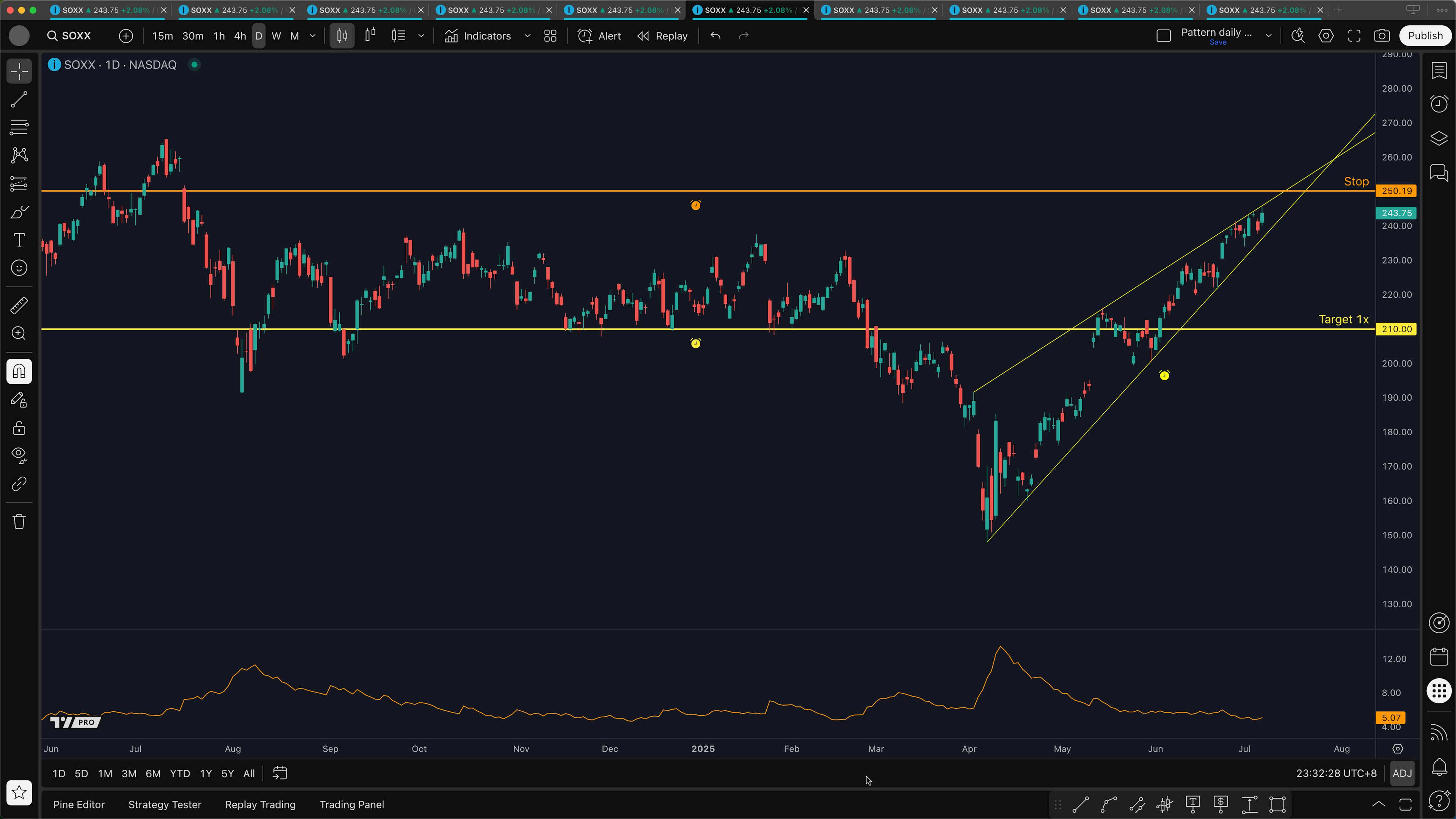
Task: Open the Trading Panel tab
Action: click(x=351, y=804)
